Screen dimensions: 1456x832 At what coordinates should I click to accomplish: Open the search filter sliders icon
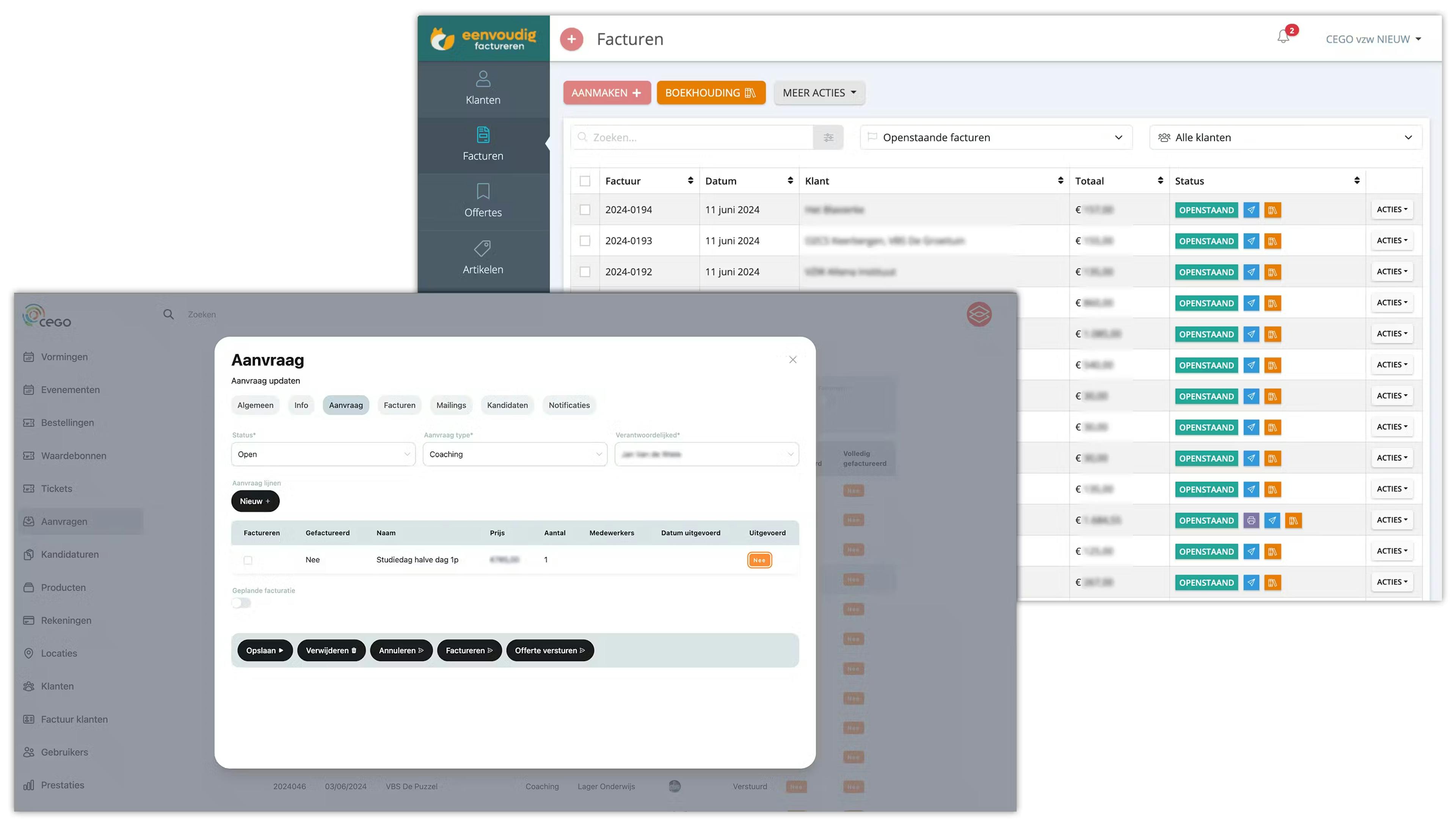(x=828, y=137)
